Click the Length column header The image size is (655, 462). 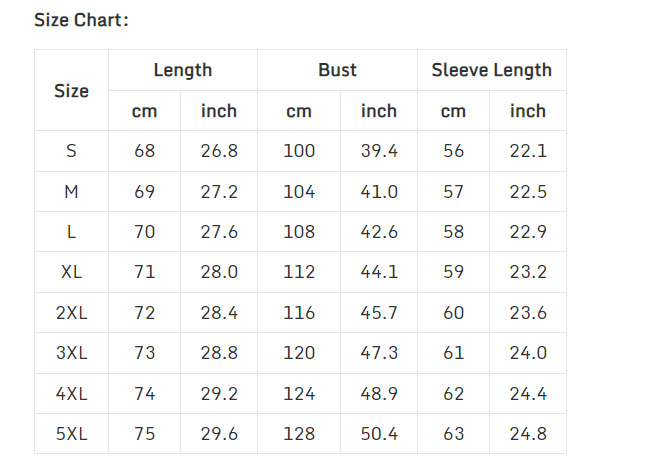[182, 70]
